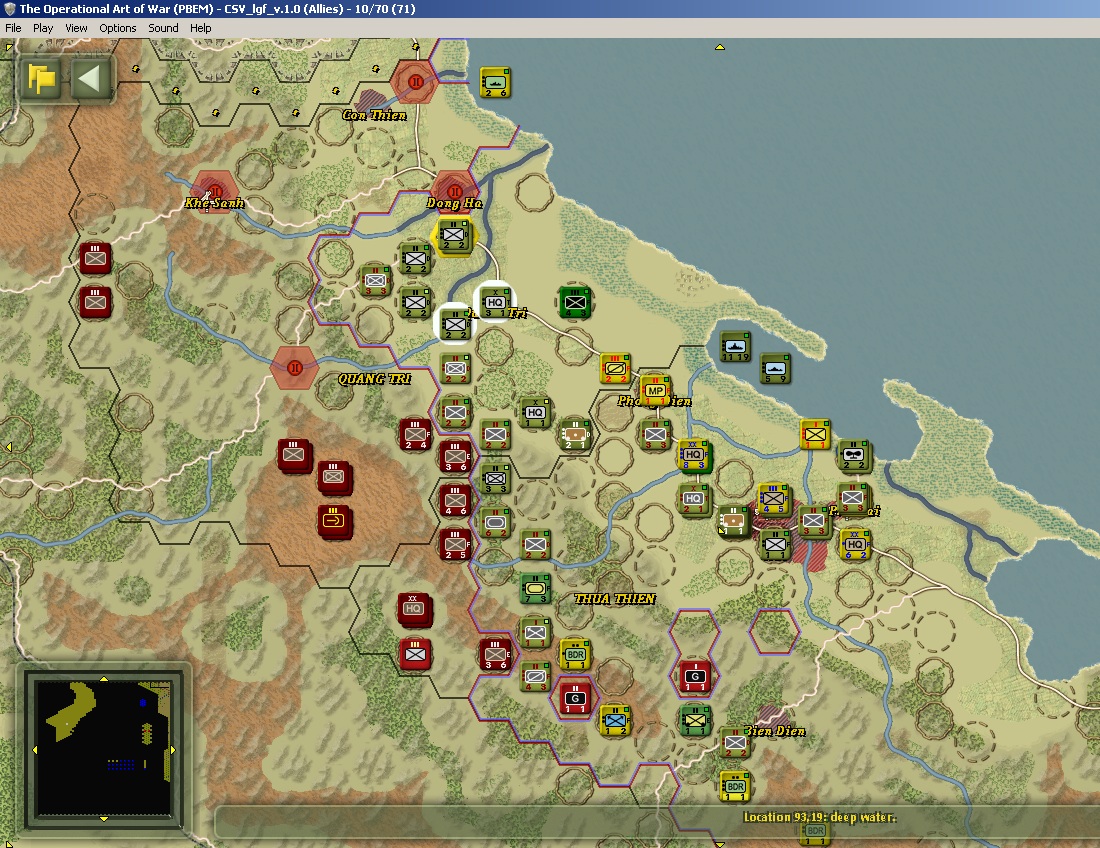Click the left-pointing back arrow button

point(91,79)
